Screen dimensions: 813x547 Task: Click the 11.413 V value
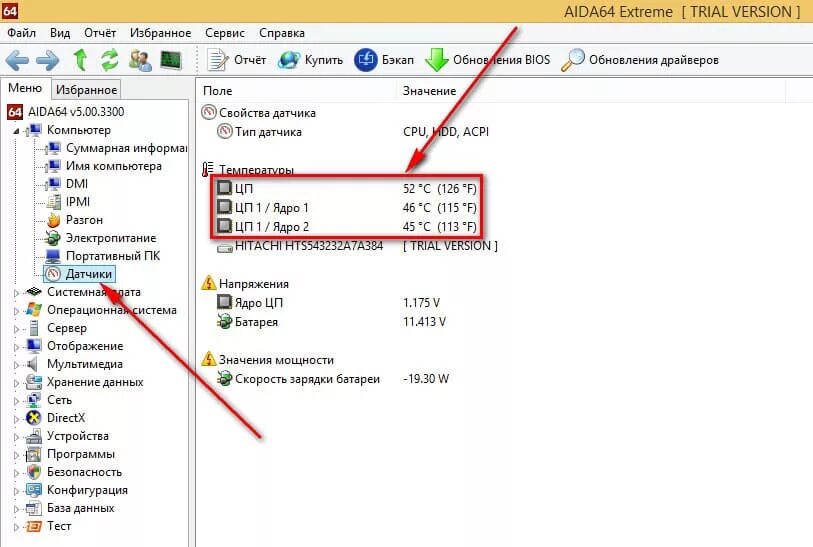(424, 321)
